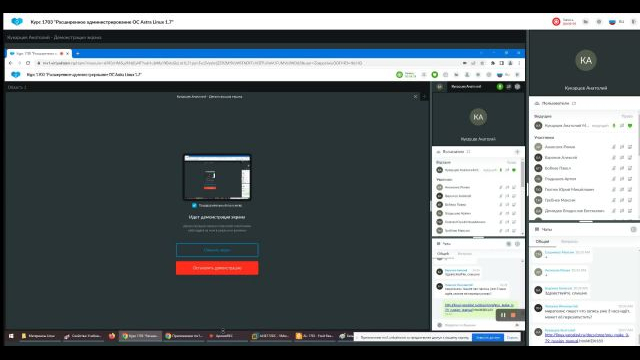Click the red Остановить демонстрацию button
The height and width of the screenshot is (360, 640).
[217, 268]
